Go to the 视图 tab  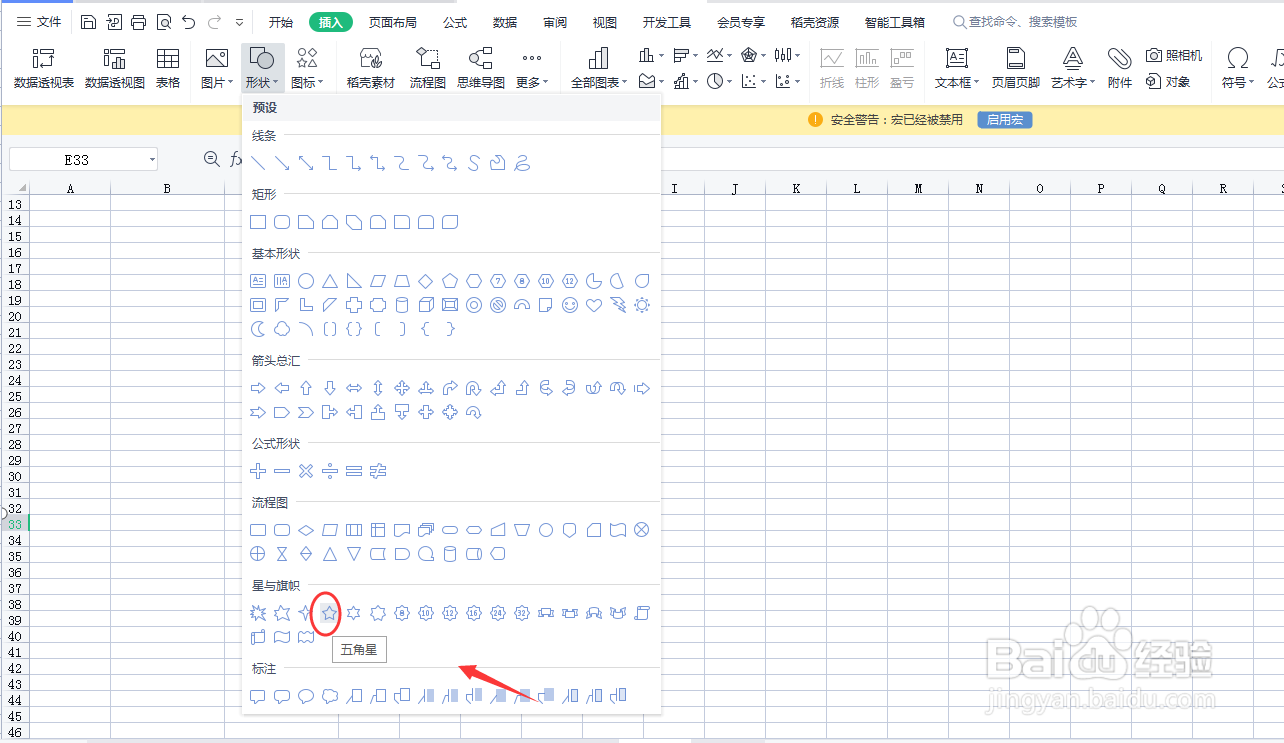coord(605,22)
